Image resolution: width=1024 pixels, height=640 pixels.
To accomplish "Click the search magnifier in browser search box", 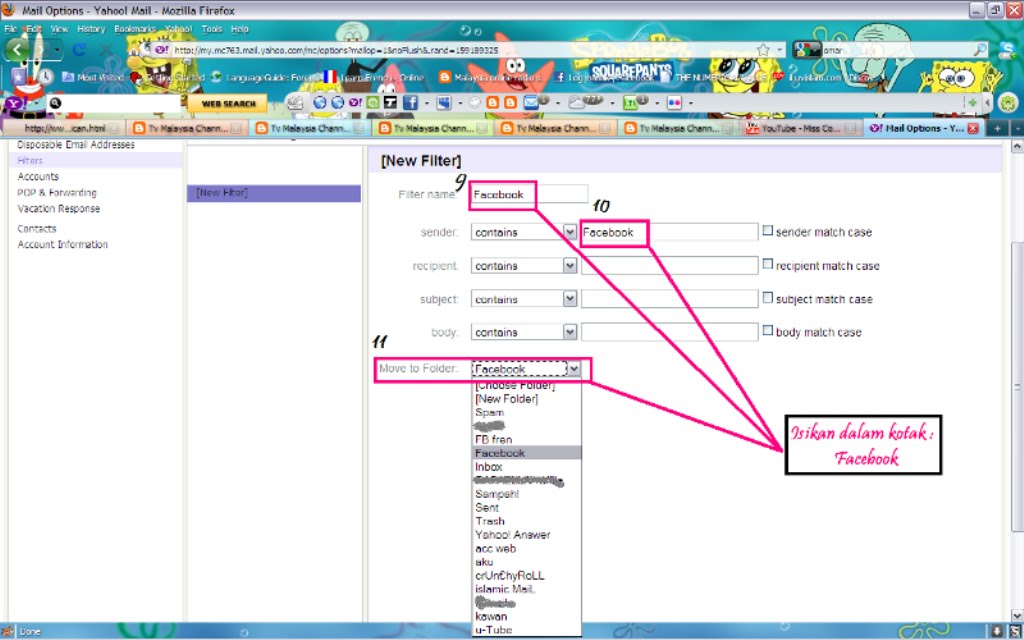I will pyautogui.click(x=980, y=50).
